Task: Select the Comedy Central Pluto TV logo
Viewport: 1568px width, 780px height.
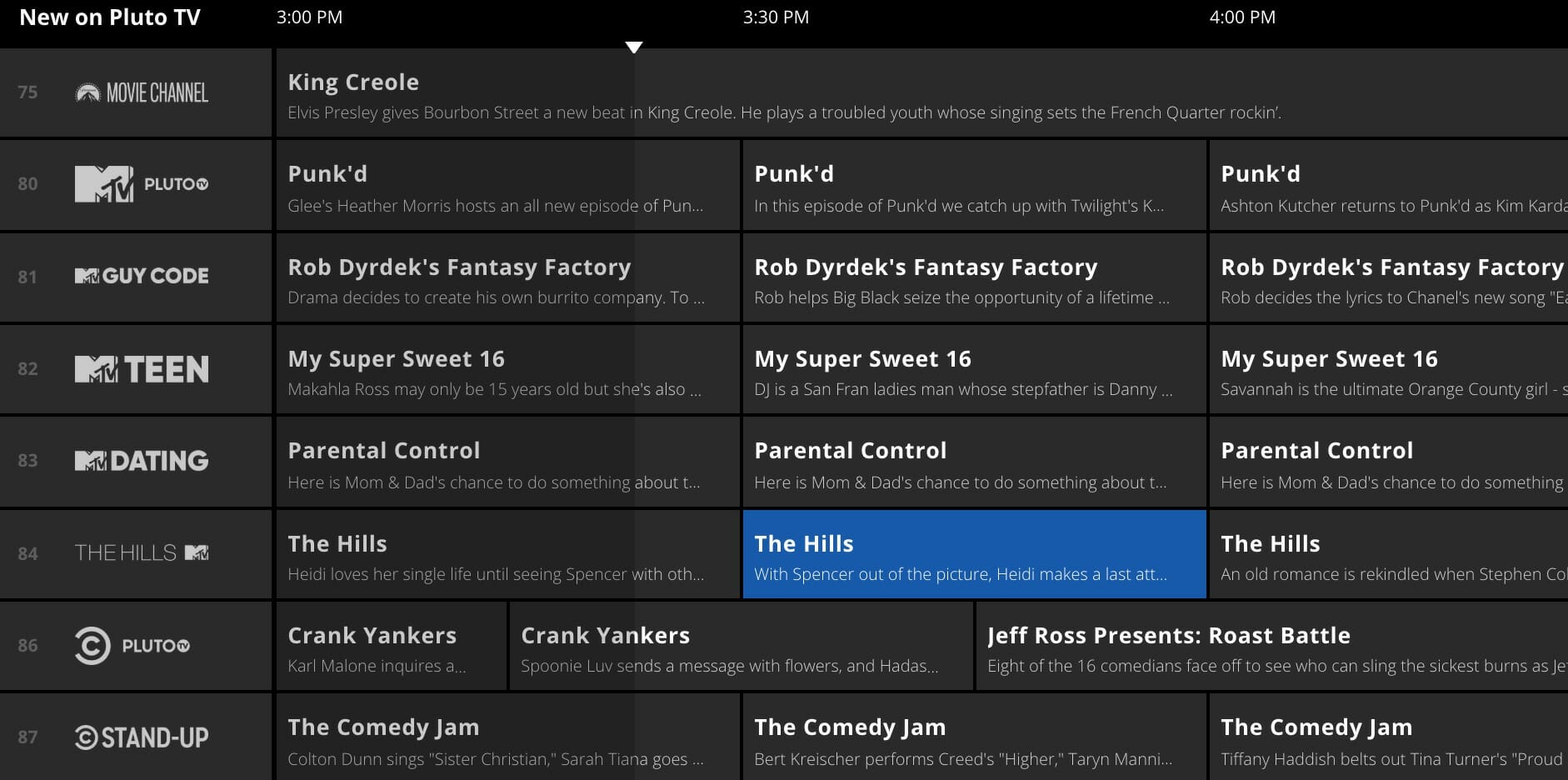Action: point(132,646)
